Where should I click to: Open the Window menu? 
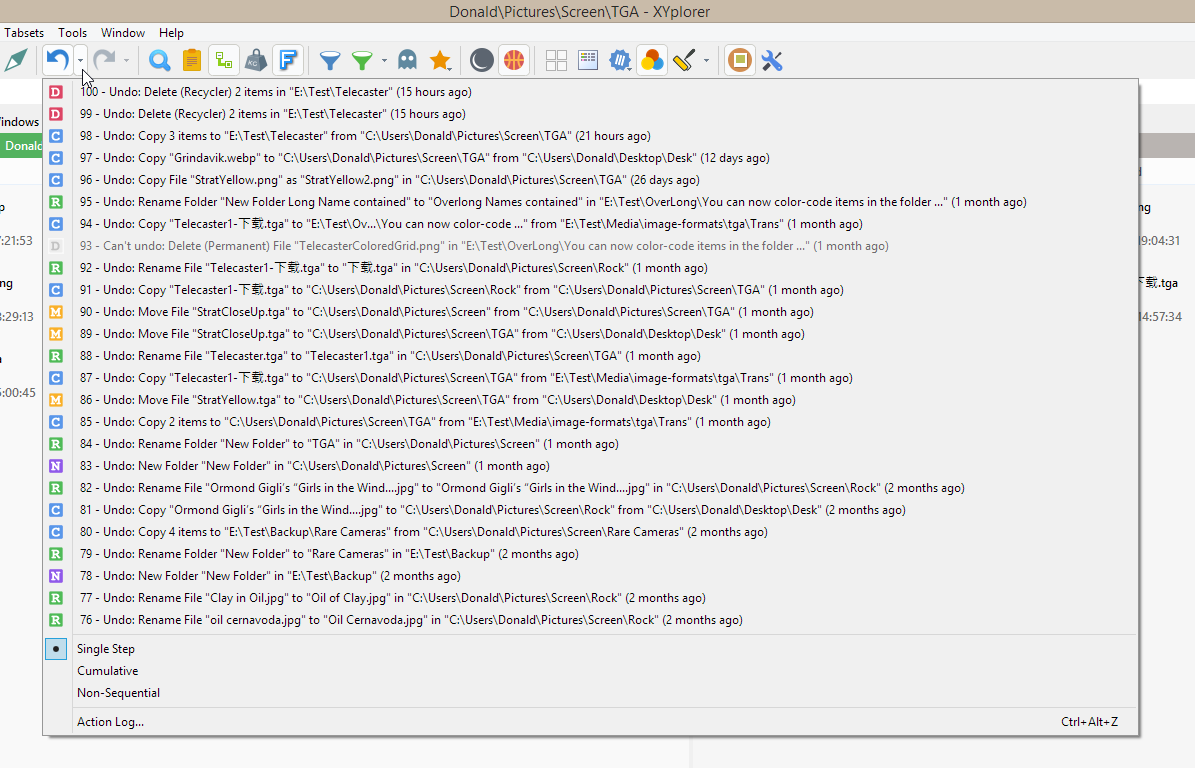pos(123,33)
